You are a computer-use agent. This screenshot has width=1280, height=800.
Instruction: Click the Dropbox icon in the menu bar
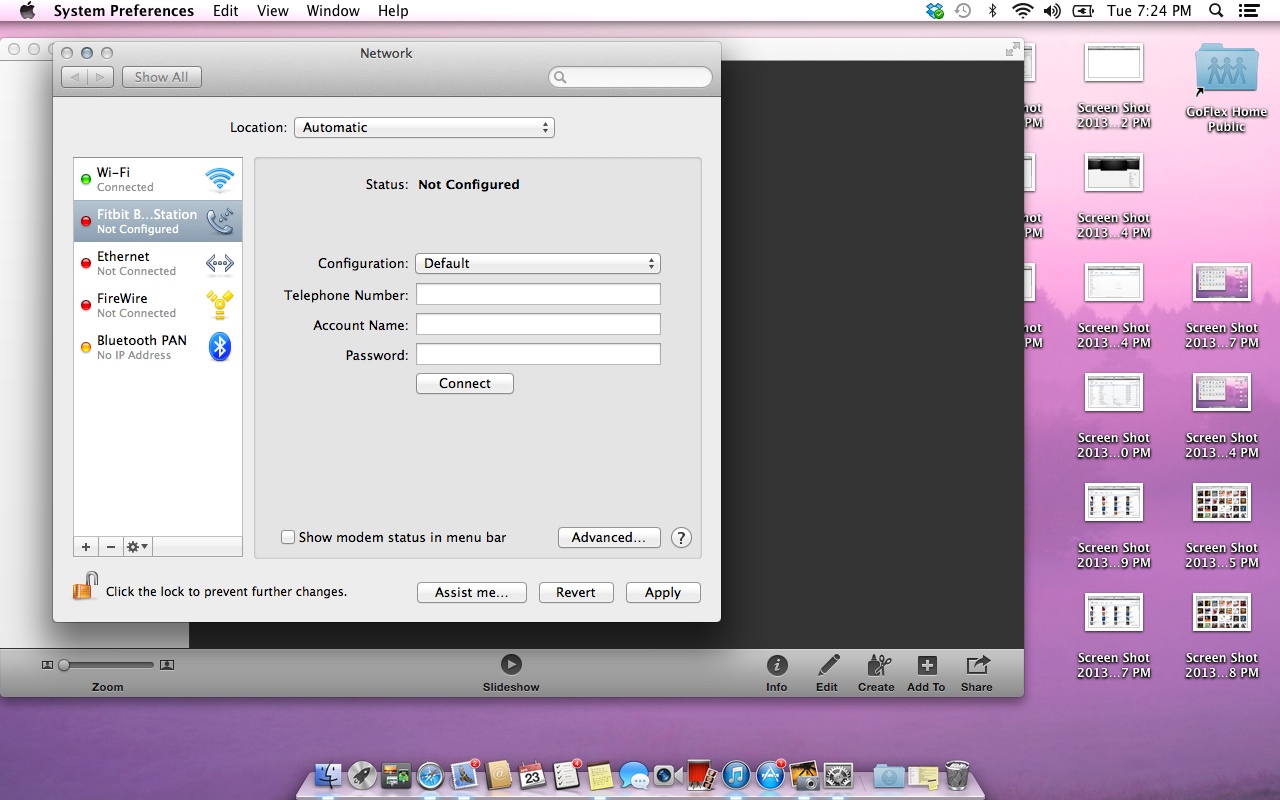(x=933, y=11)
